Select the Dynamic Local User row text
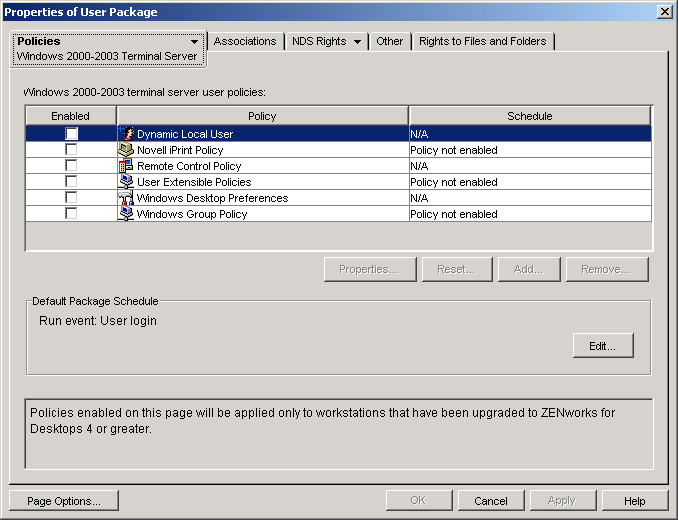Image resolution: width=678 pixels, height=520 pixels. pyautogui.click(x=185, y=134)
